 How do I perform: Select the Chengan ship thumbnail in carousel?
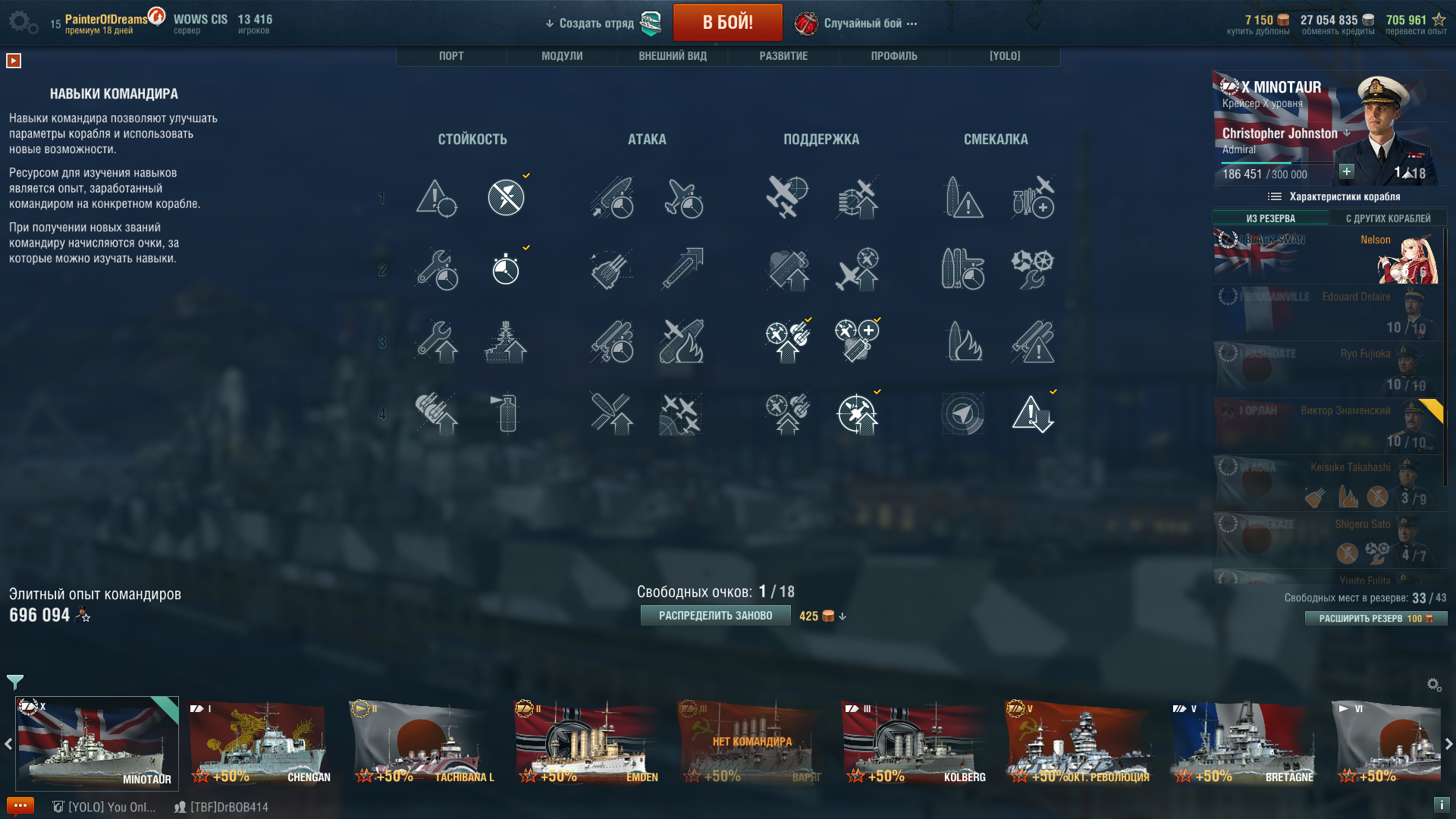[x=259, y=742]
